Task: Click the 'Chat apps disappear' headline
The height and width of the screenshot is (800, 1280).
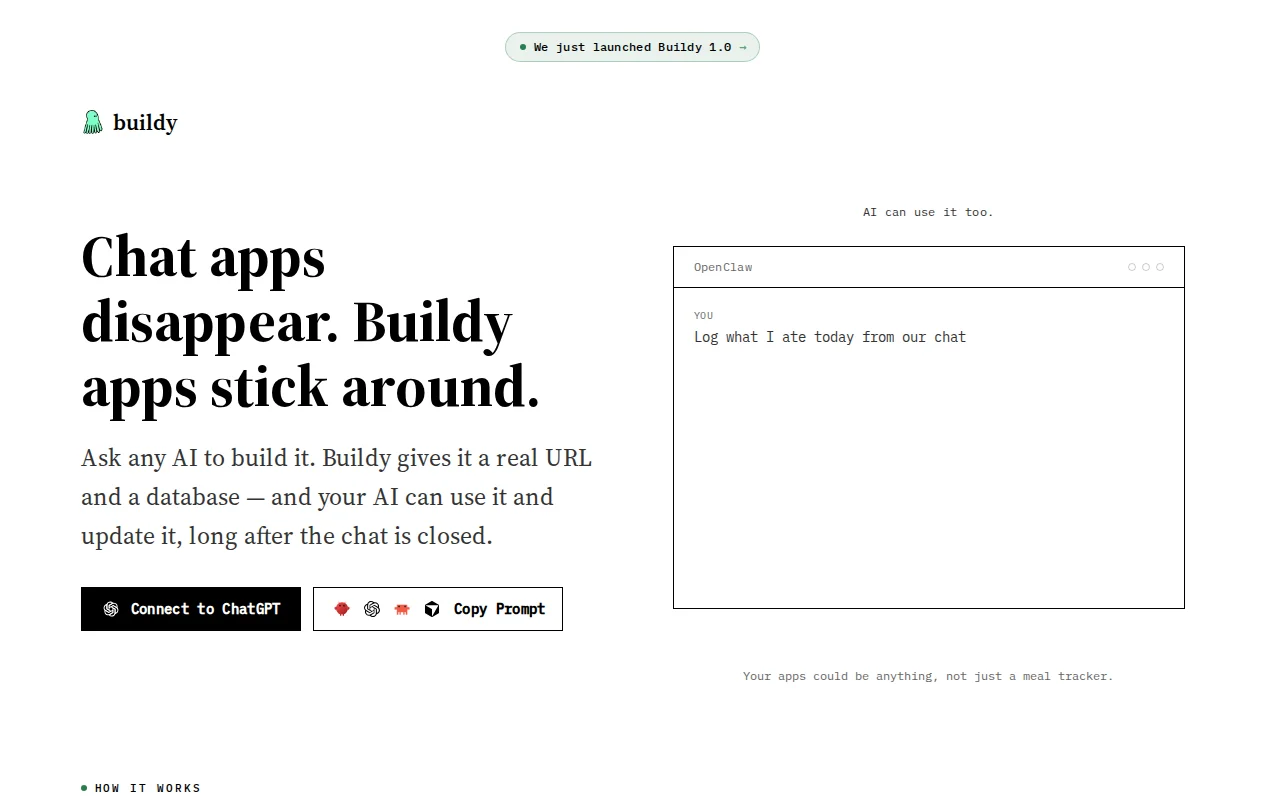Action: point(311,322)
